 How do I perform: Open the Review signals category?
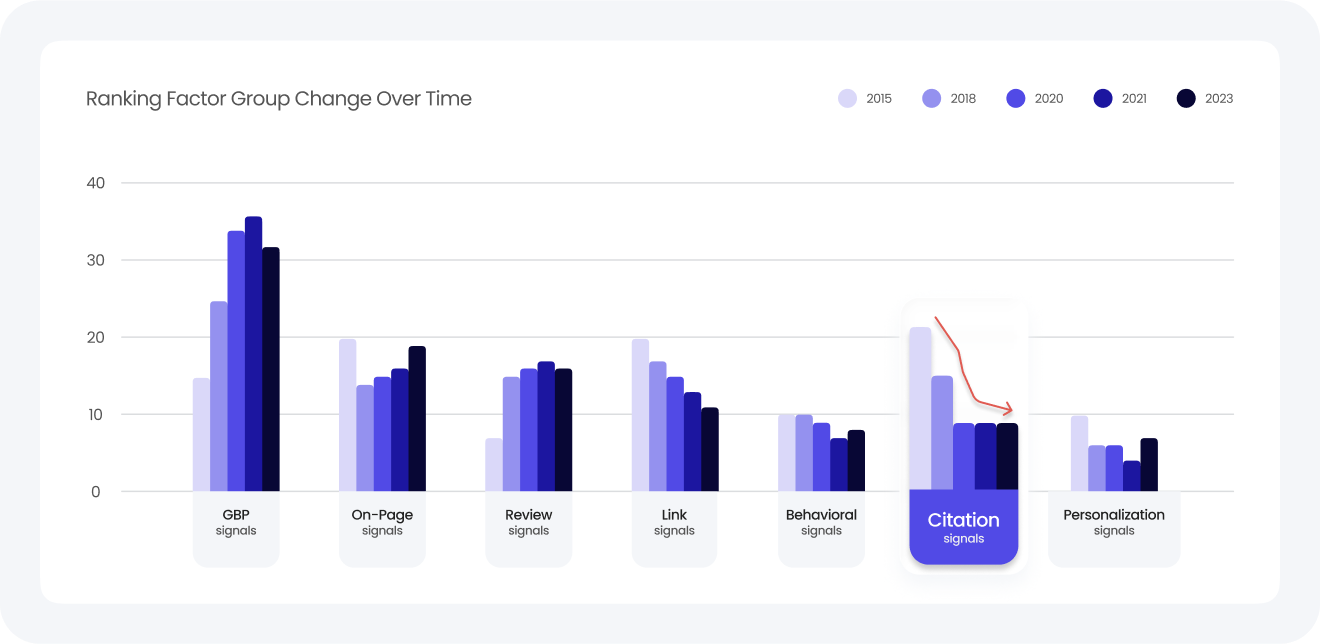pos(528,523)
